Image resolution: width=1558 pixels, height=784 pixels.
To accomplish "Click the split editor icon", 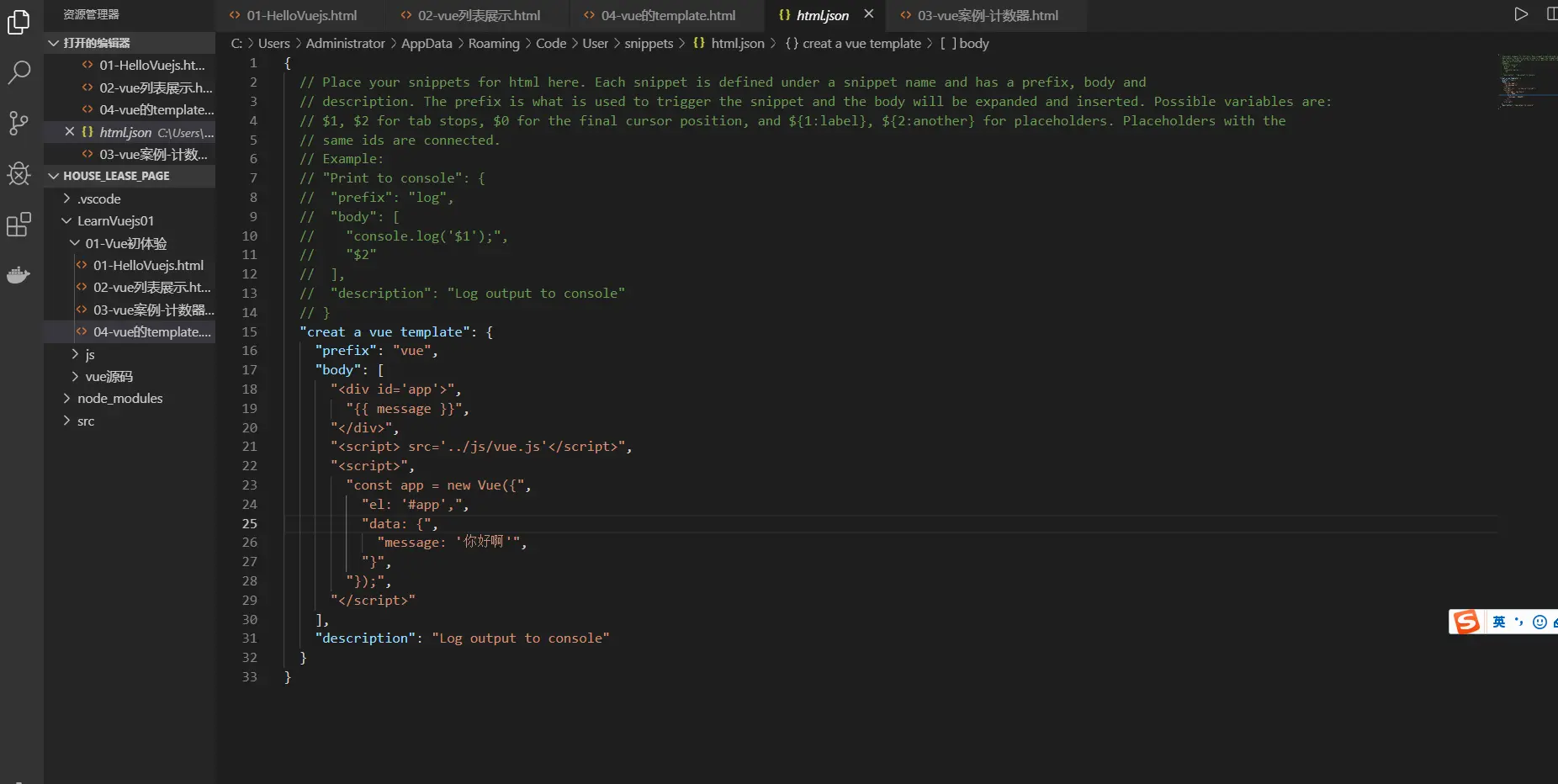I will click(x=1550, y=14).
